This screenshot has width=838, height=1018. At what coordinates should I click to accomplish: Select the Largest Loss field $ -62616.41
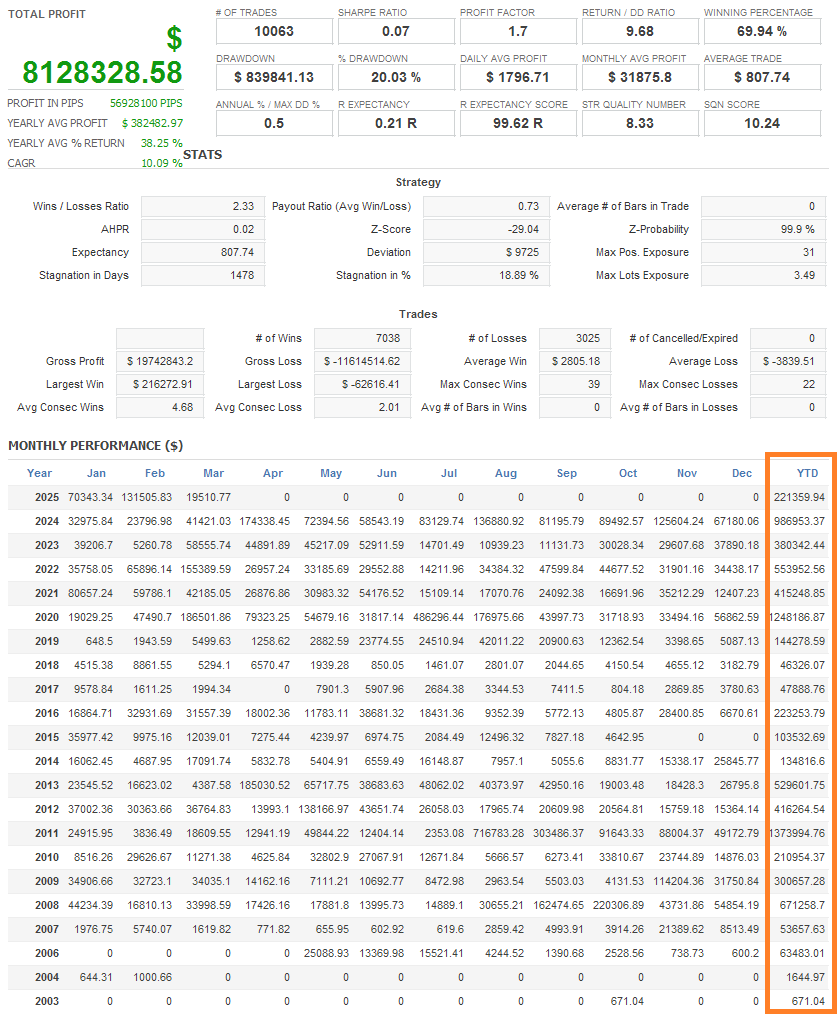(x=362, y=384)
